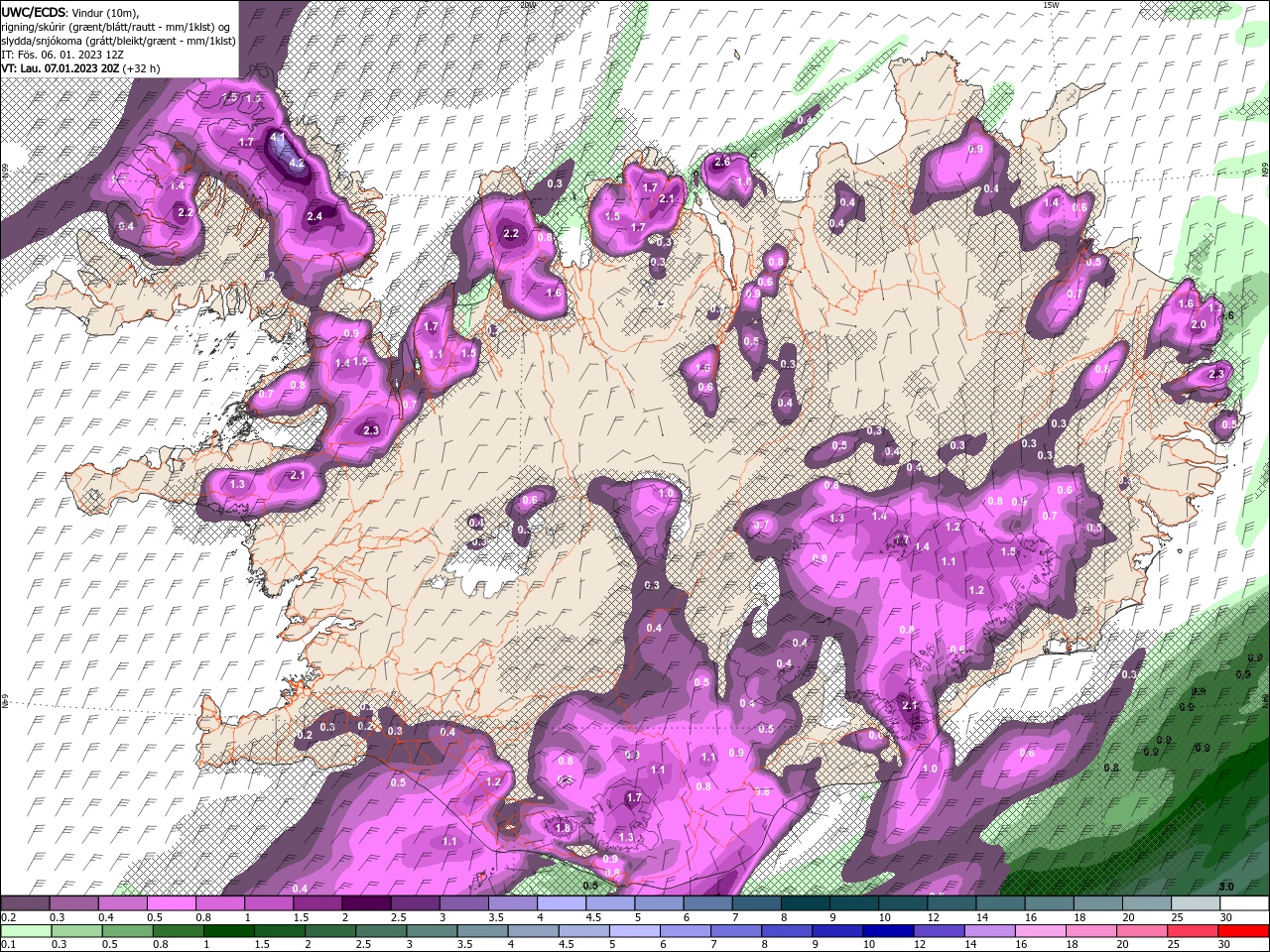
Task: Click the "30" label beneath the white legend swatch
Action: (1227, 917)
